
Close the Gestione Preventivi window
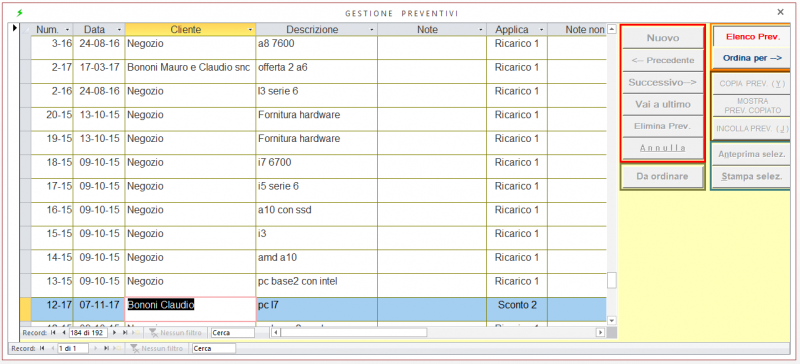coord(780,12)
